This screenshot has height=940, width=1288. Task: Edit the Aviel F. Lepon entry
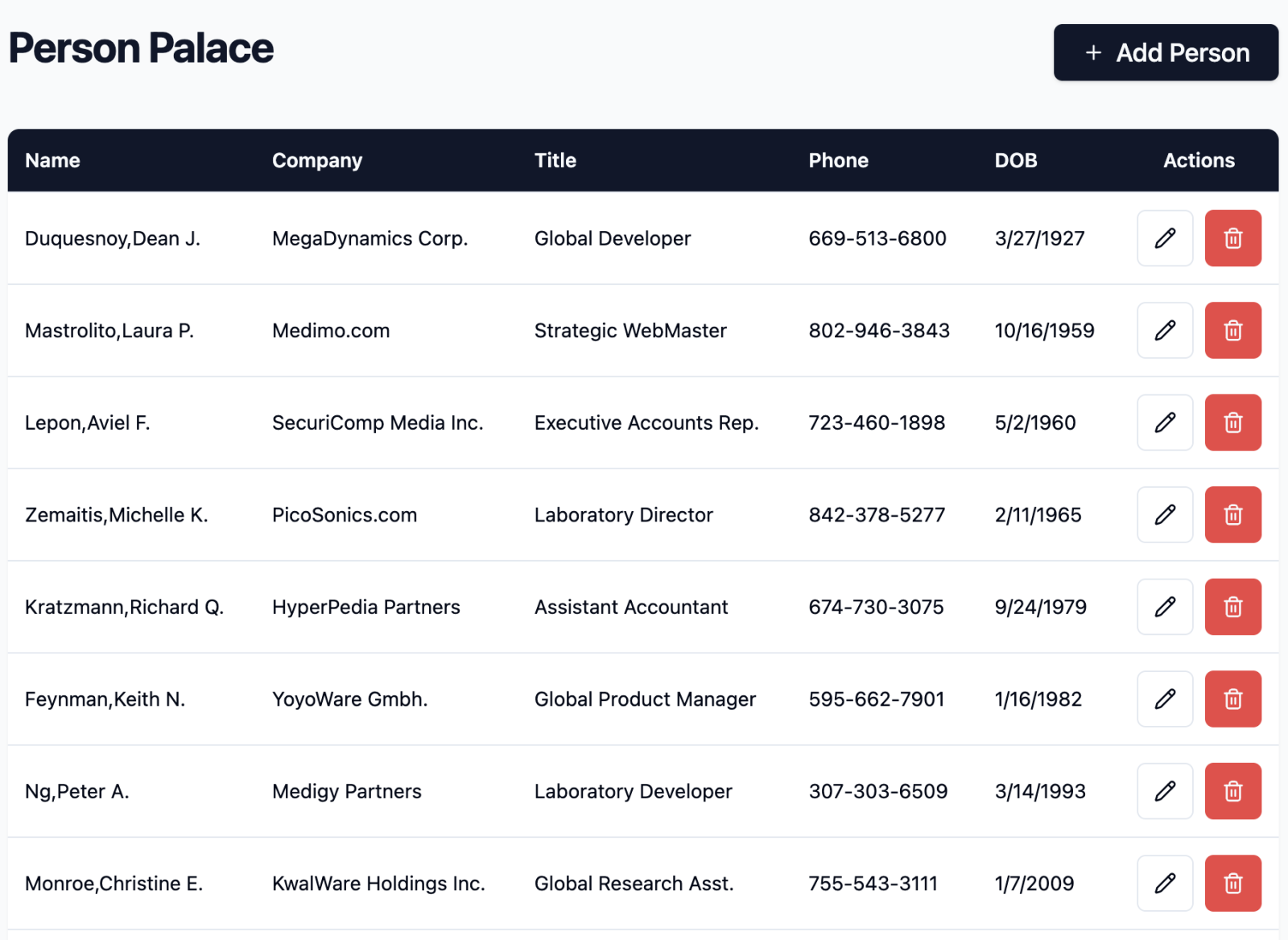(1164, 423)
